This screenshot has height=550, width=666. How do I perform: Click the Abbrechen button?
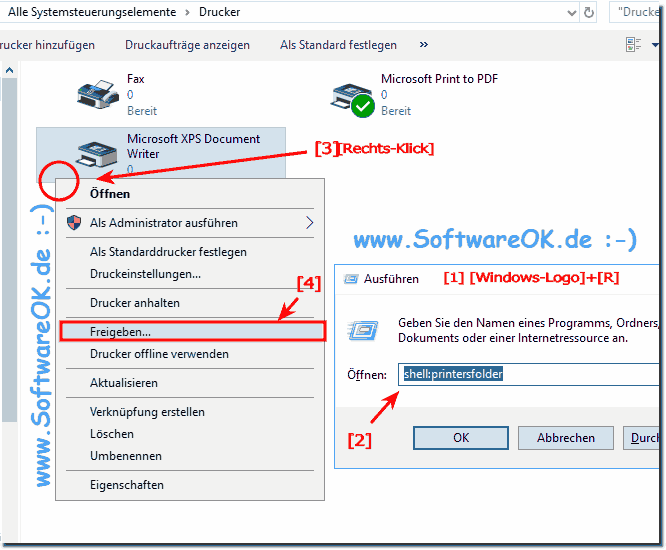pyautogui.click(x=565, y=438)
